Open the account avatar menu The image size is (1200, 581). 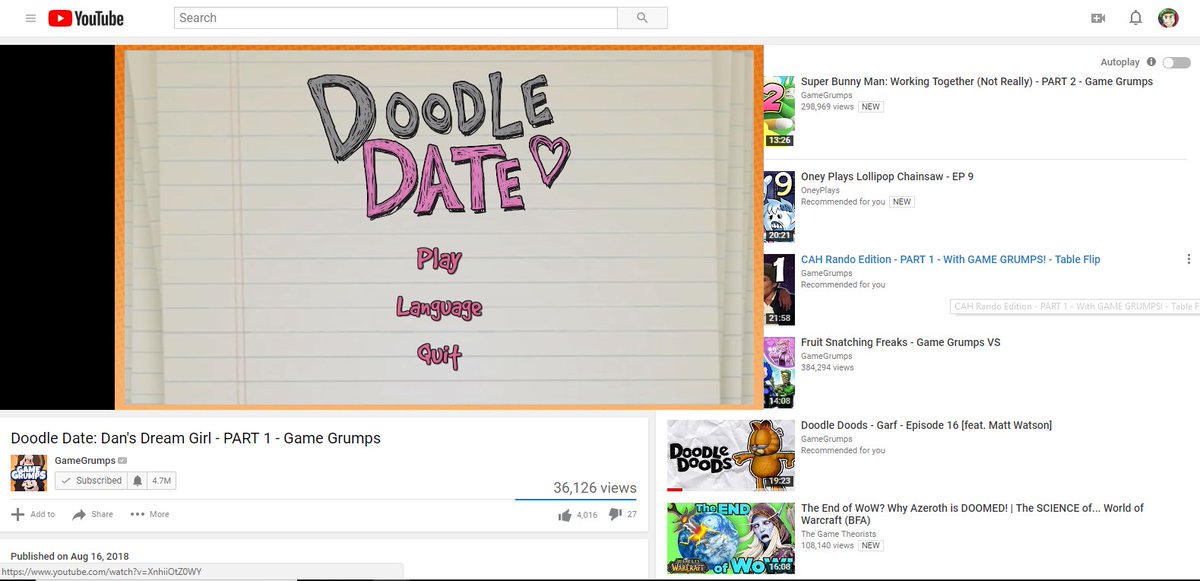pos(1169,18)
